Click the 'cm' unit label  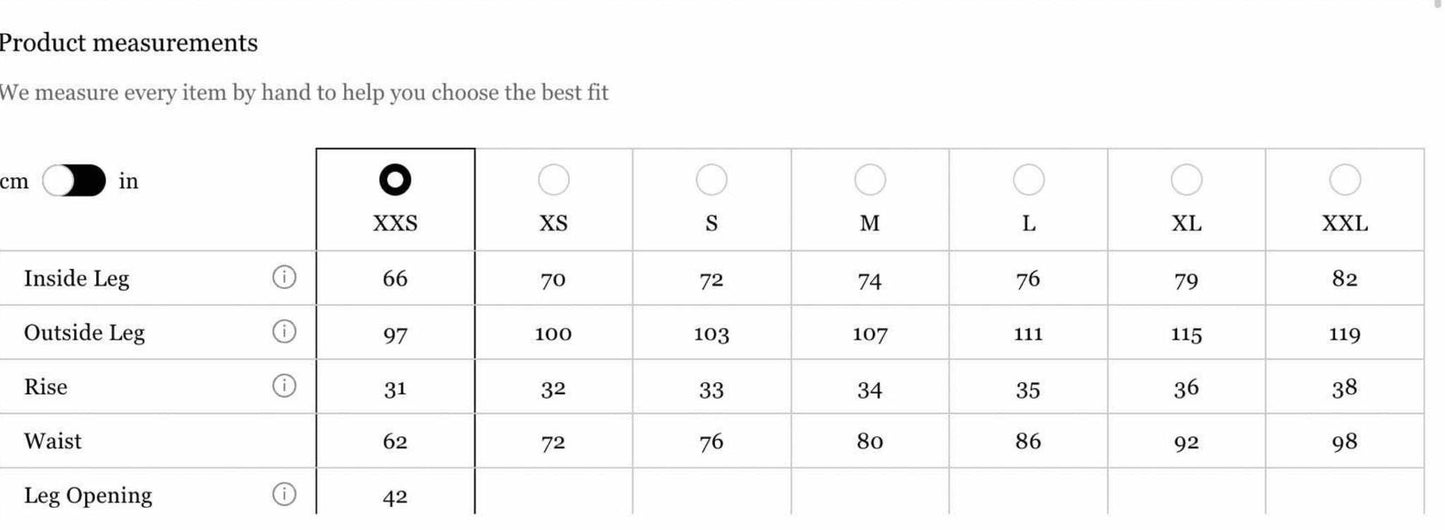pyautogui.click(x=14, y=181)
